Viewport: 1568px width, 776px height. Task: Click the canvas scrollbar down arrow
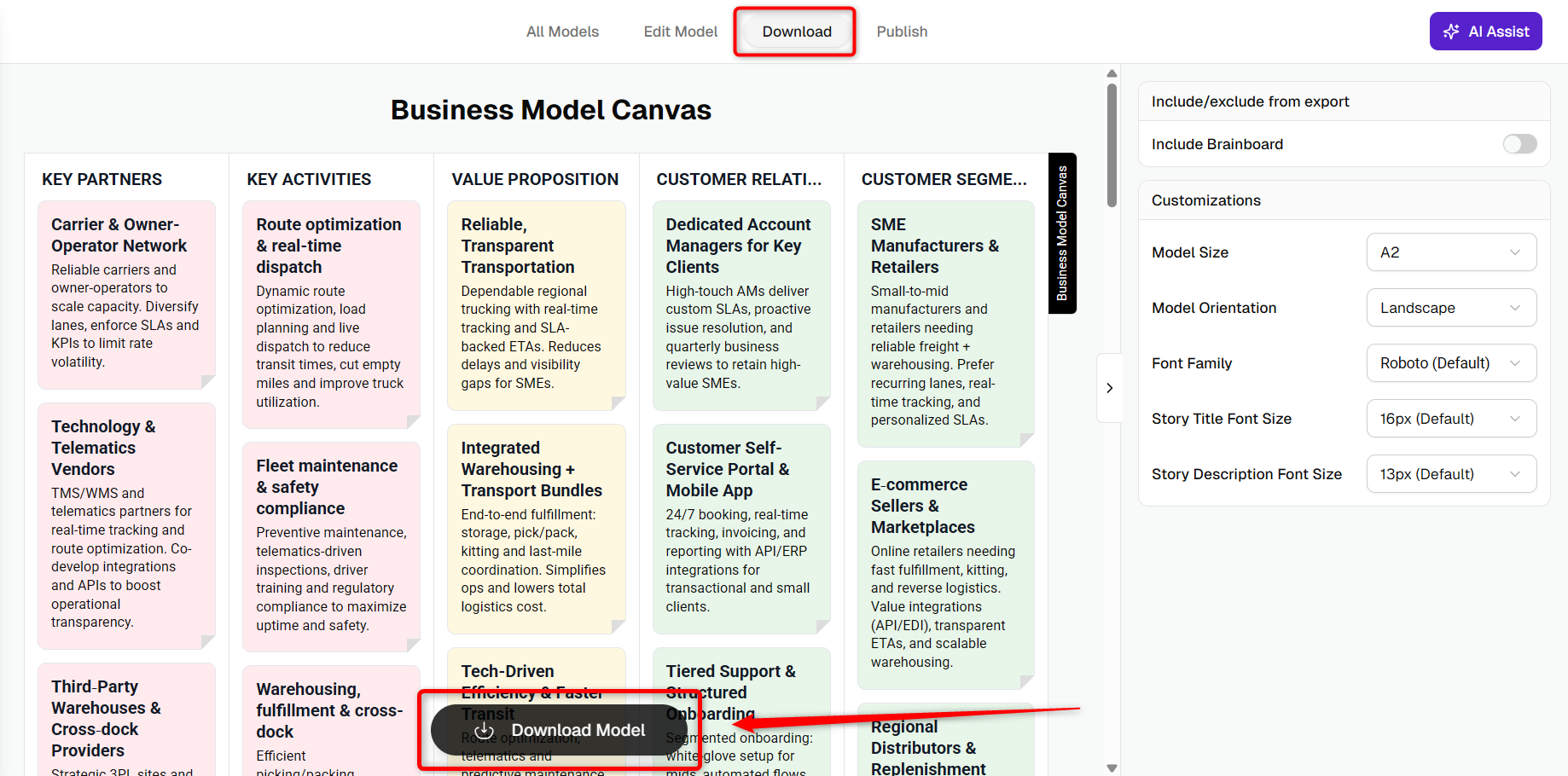coord(1112,768)
